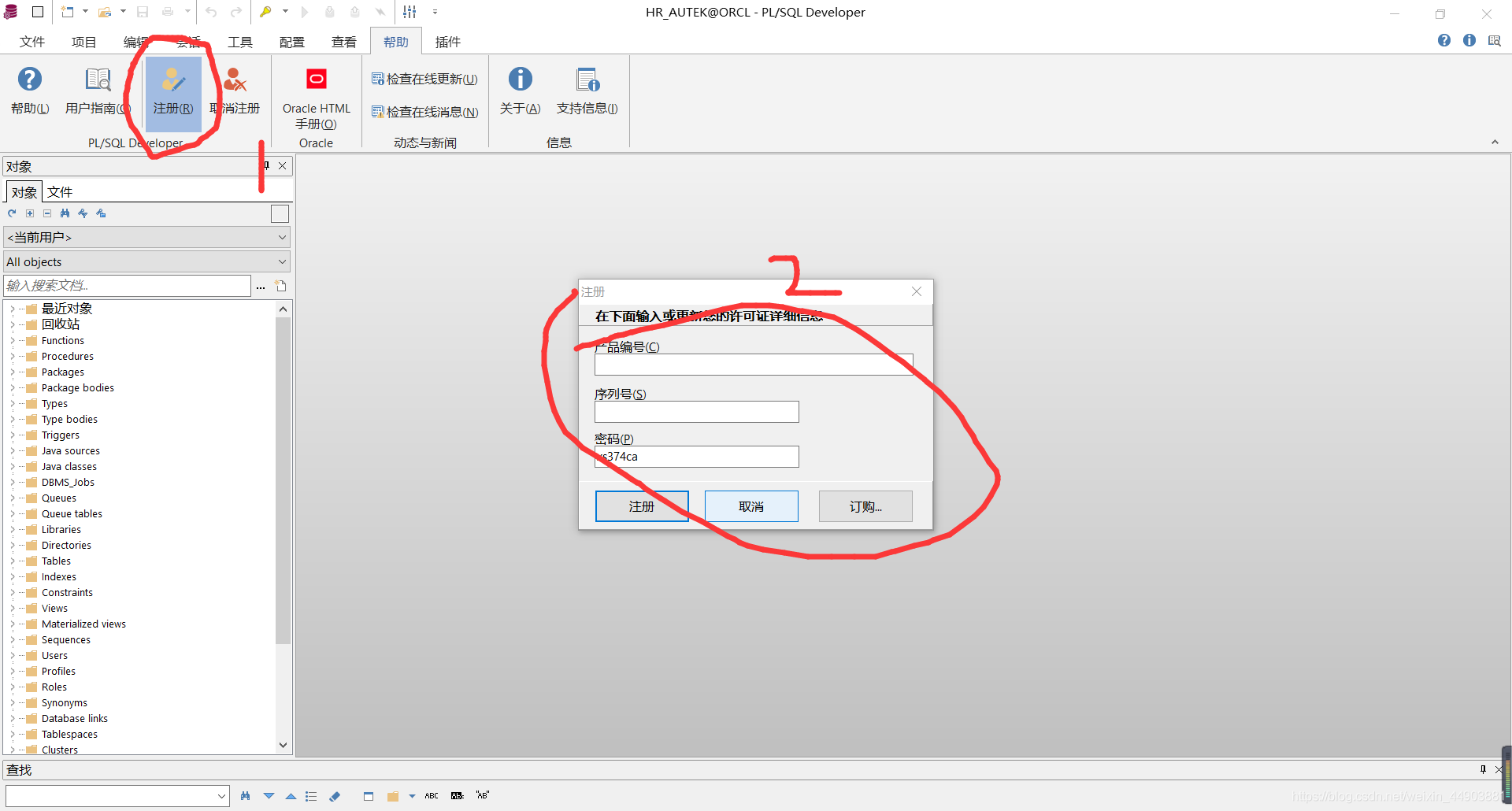Click the find next down-arrow in Find bar
Image resolution: width=1512 pixels, height=811 pixels.
[x=269, y=796]
